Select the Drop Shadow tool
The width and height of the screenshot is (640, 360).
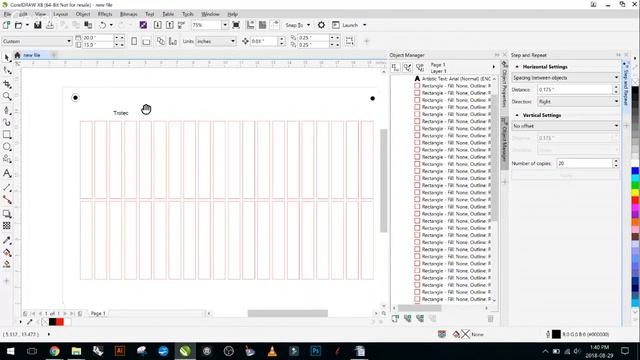coord(7,214)
